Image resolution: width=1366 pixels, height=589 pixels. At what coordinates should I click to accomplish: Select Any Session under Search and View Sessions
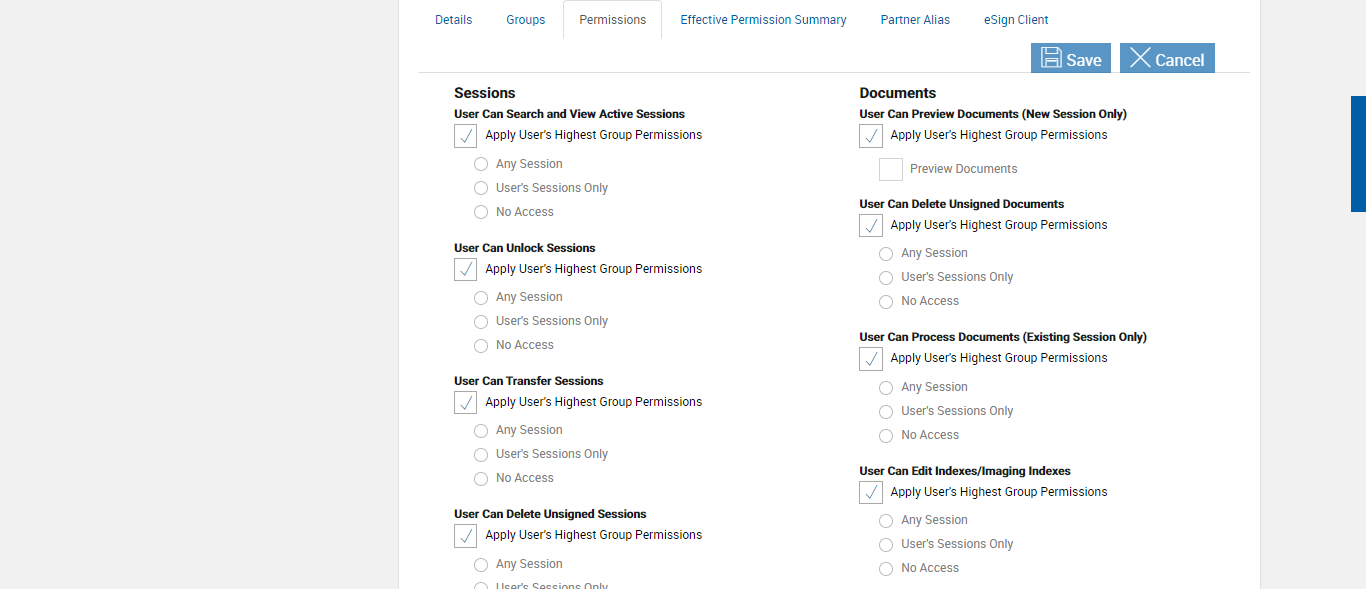481,164
